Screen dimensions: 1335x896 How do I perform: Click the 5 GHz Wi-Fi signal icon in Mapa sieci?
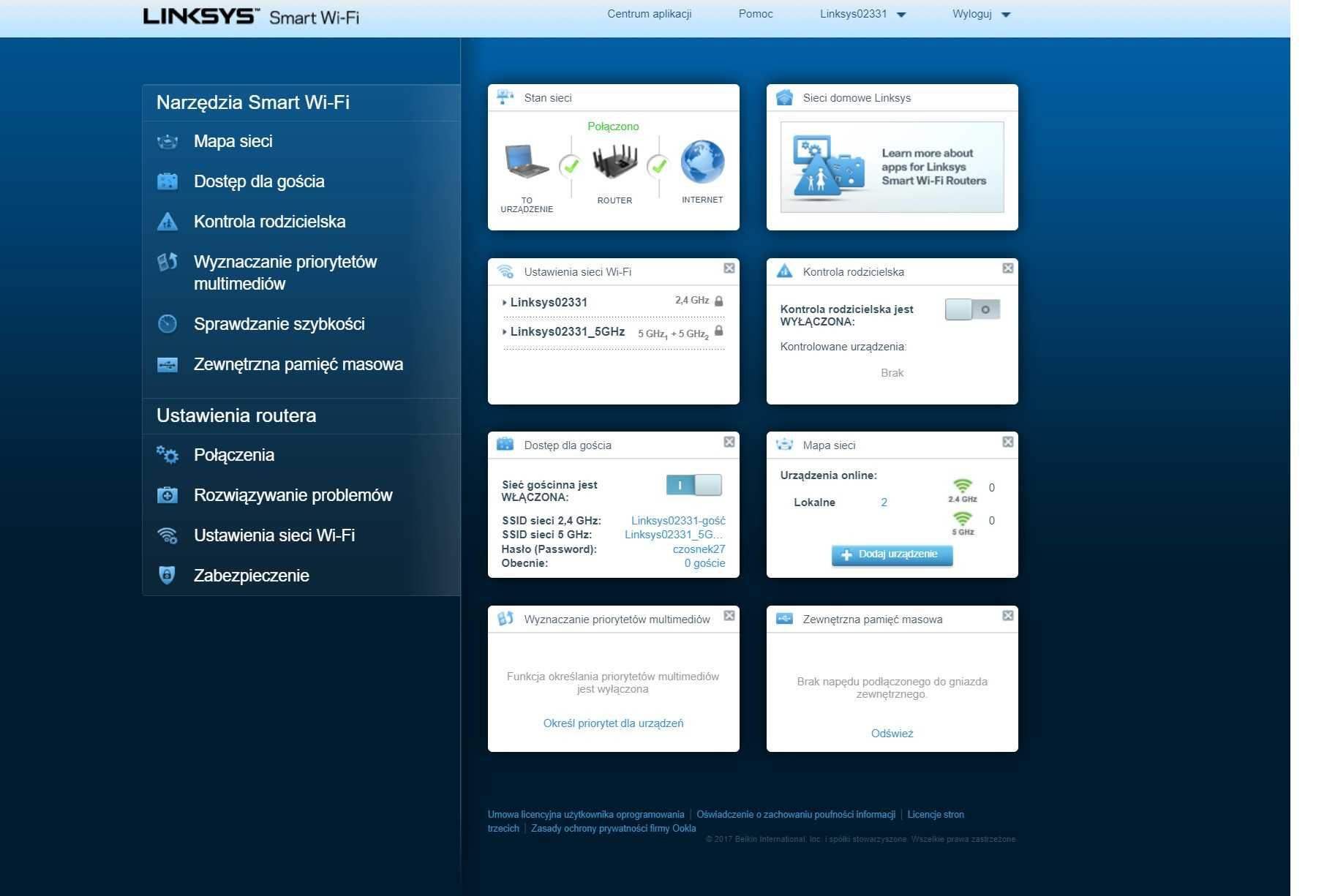963,519
